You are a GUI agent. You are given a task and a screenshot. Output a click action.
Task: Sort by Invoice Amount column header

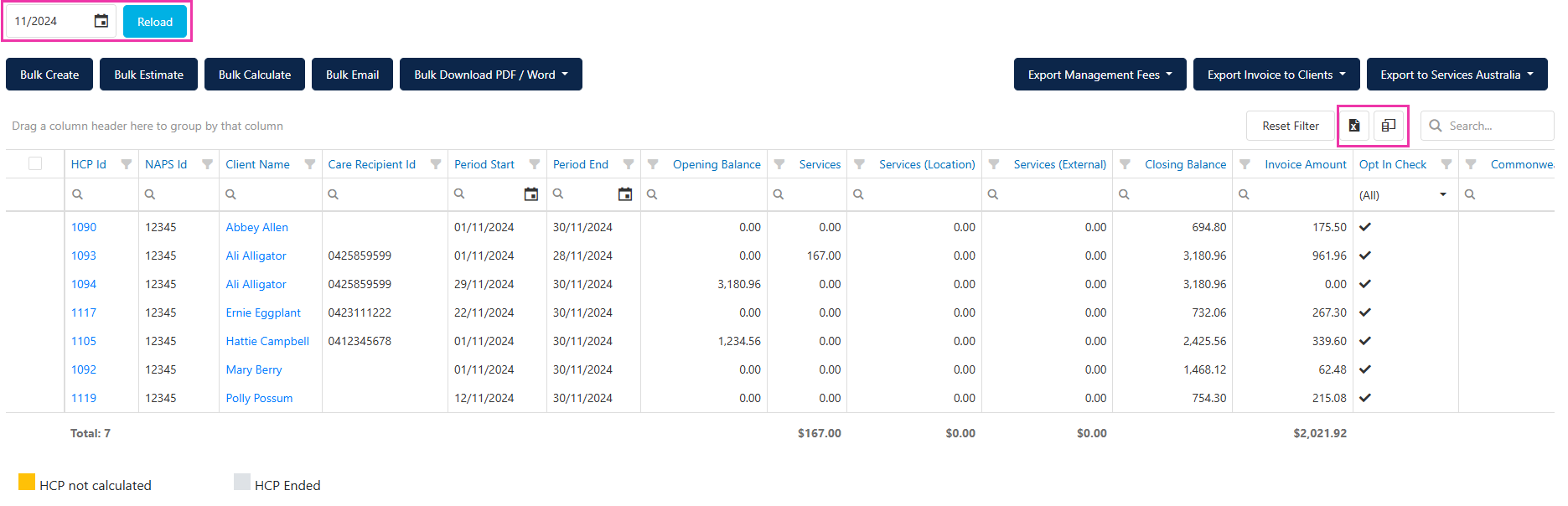1306,164
